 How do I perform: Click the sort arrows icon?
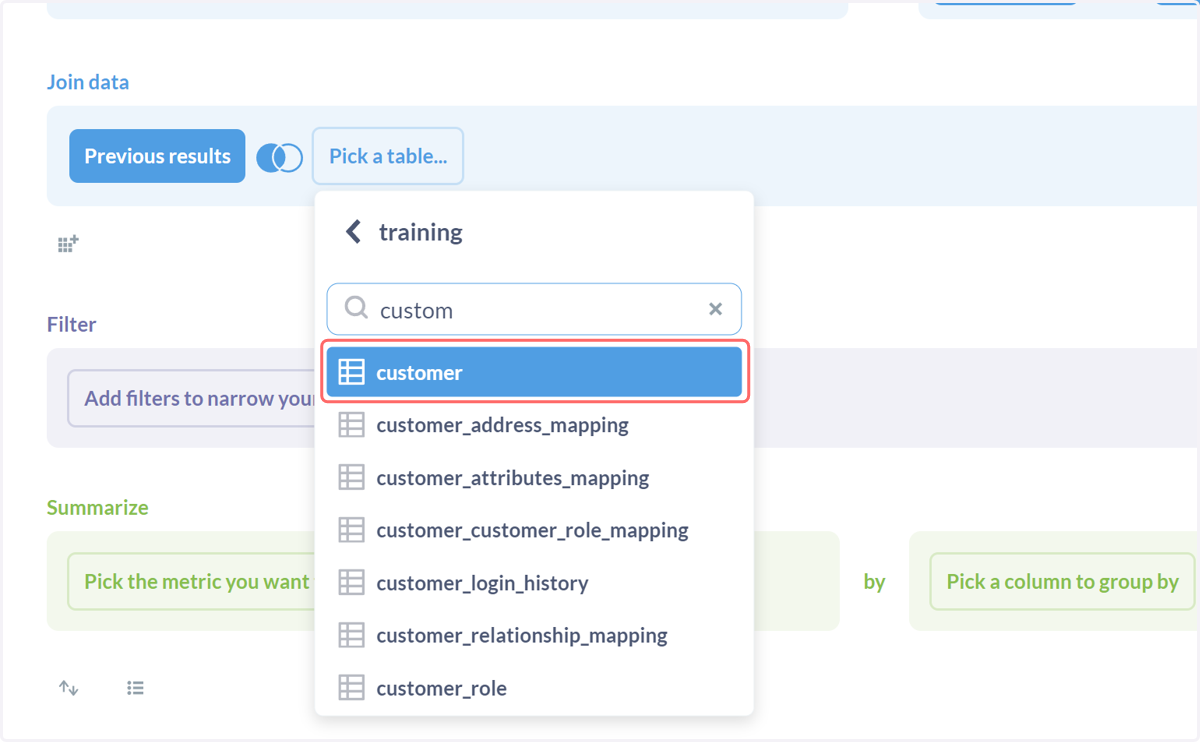coord(68,687)
